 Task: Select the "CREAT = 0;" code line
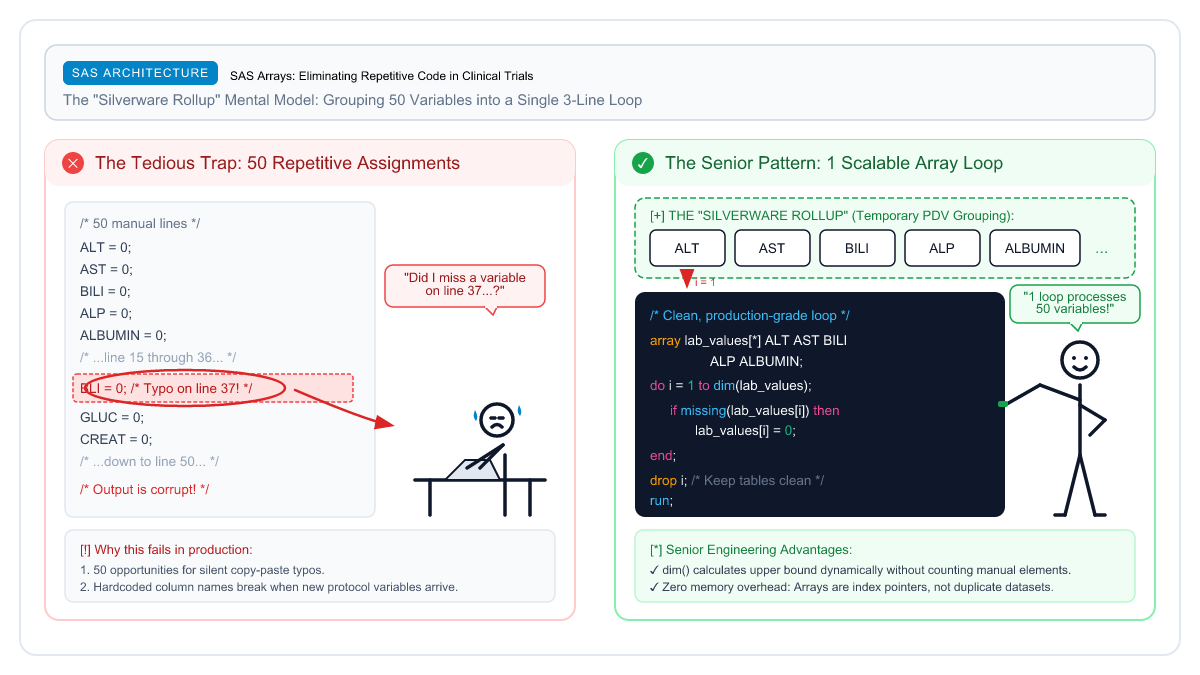pyautogui.click(x=116, y=439)
